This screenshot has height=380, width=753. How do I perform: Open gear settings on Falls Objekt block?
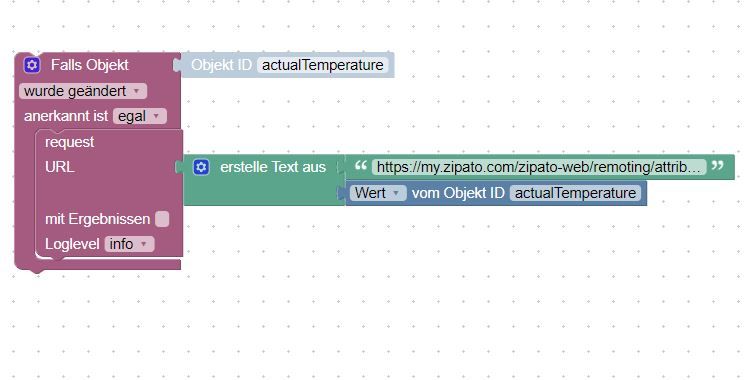32,65
